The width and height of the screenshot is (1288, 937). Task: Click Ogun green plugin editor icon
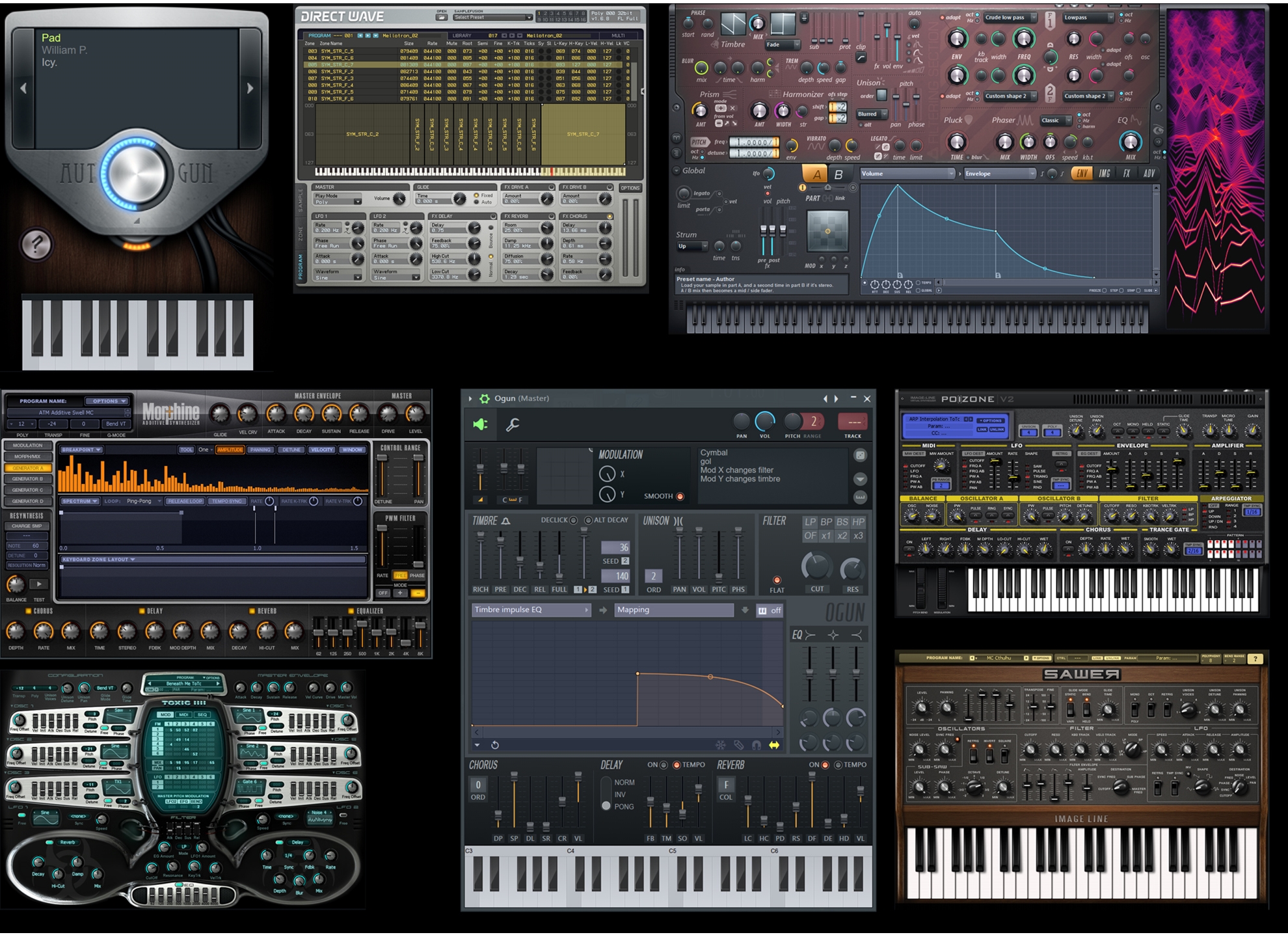(480, 425)
